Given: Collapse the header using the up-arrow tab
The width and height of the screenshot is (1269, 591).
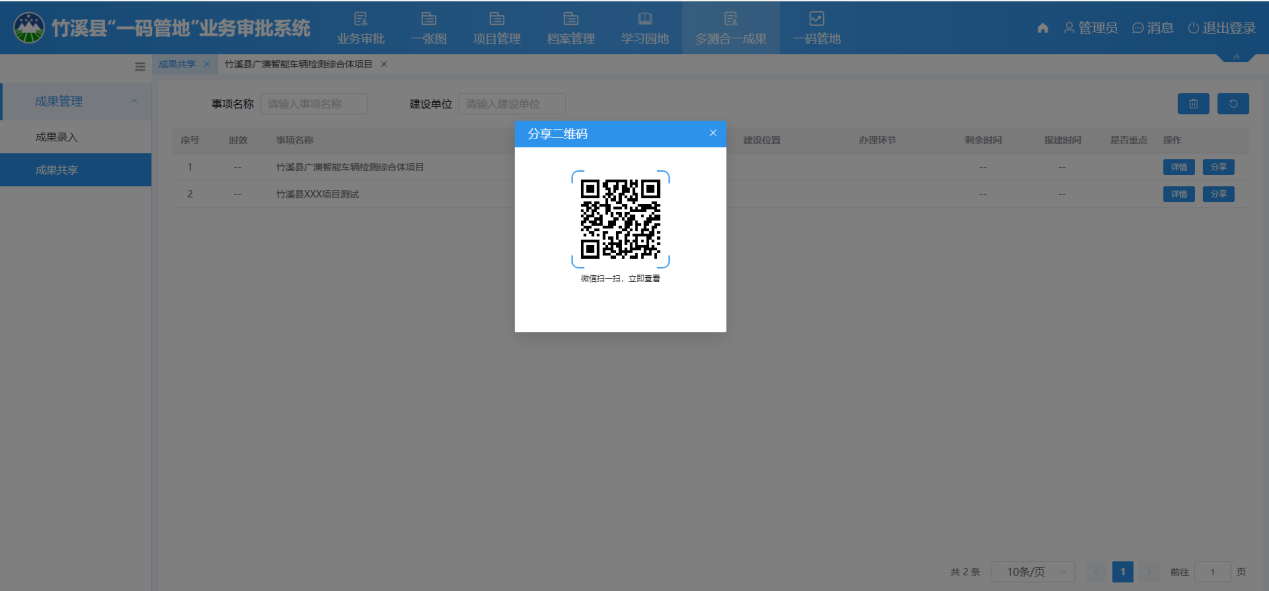Looking at the screenshot, I should 1236,57.
